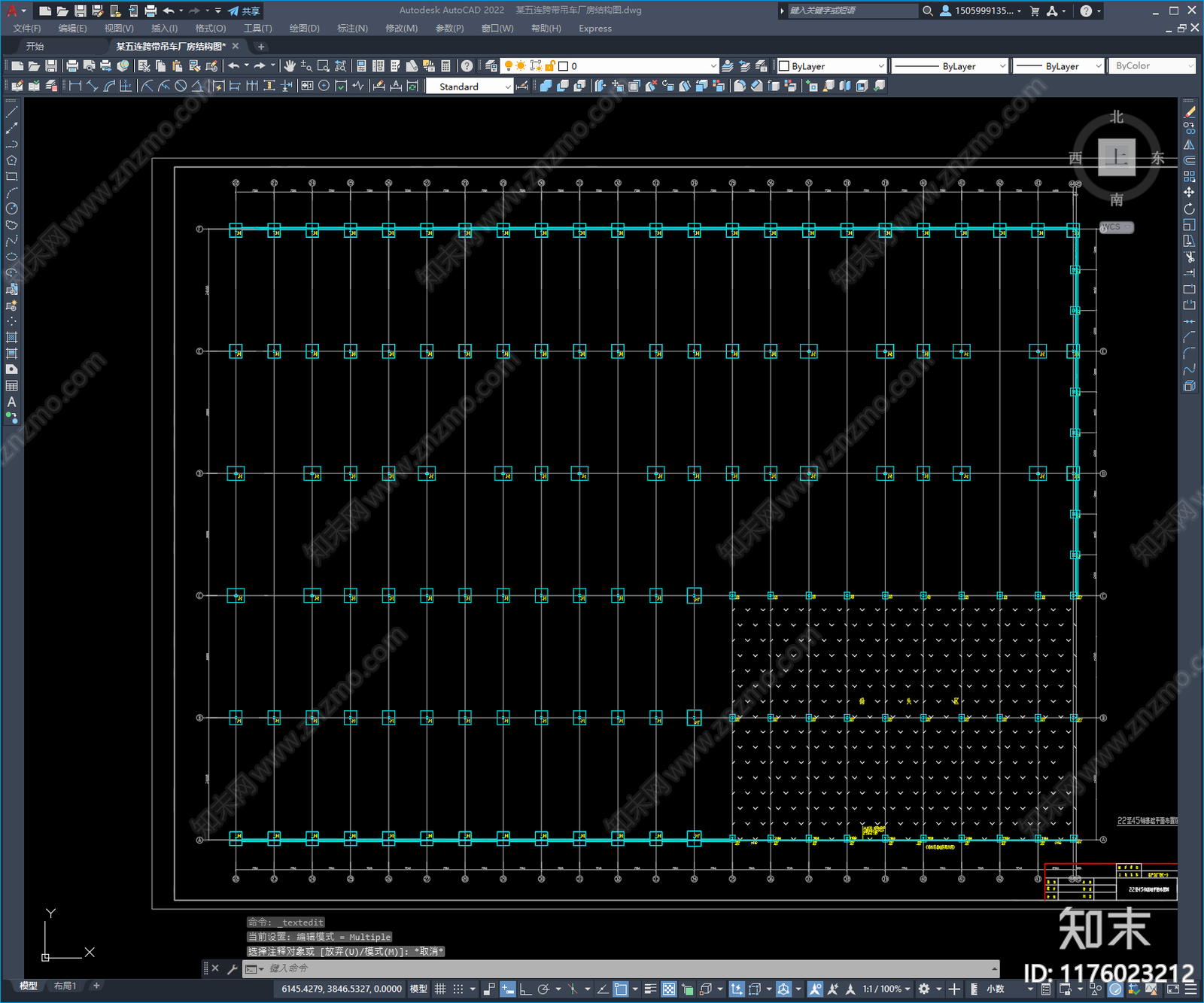1204x1003 pixels.
Task: Select the Rotate tool in modify toolbar
Action: [x=1189, y=208]
